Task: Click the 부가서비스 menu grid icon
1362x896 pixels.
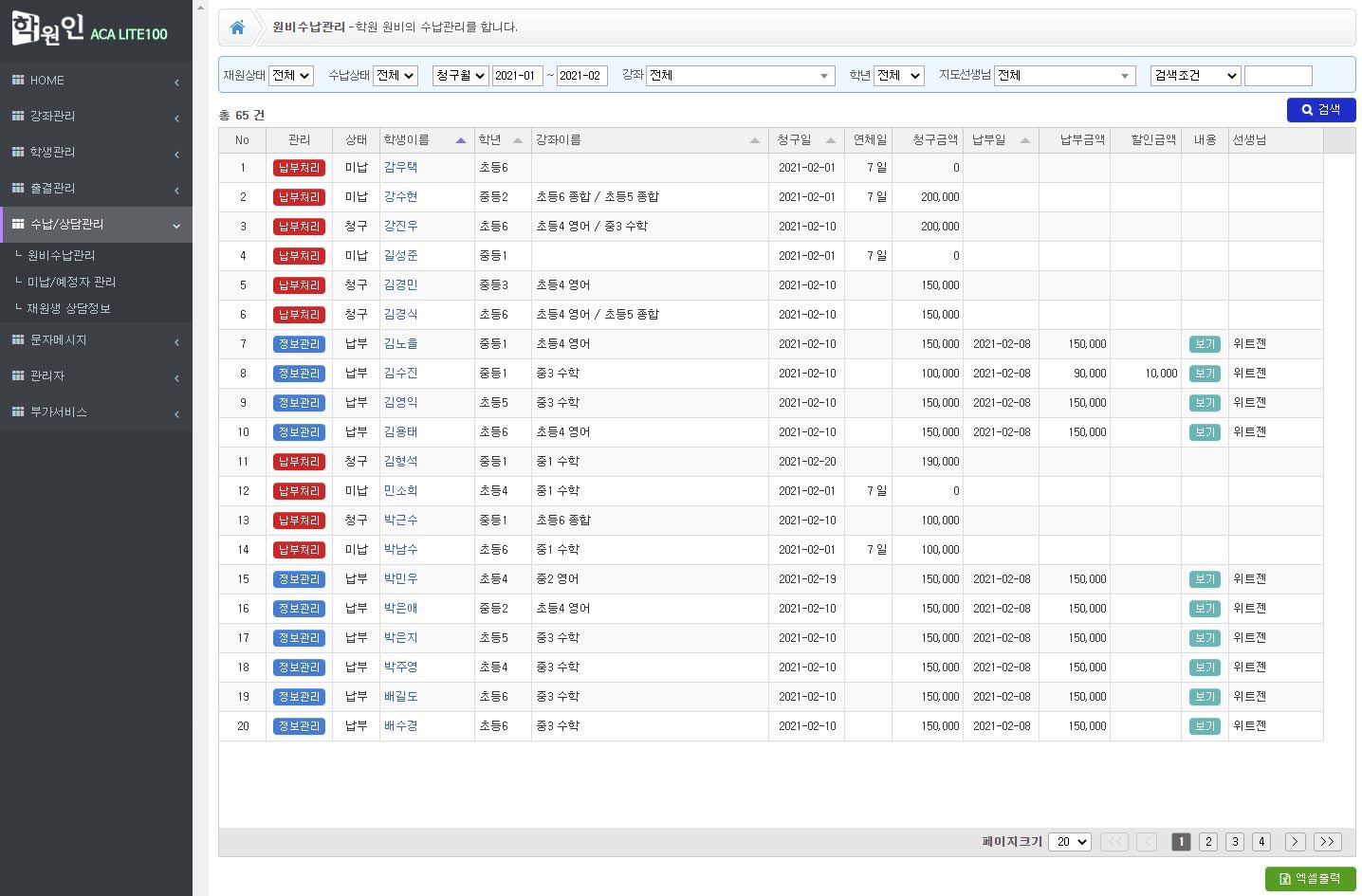Action: (x=18, y=411)
